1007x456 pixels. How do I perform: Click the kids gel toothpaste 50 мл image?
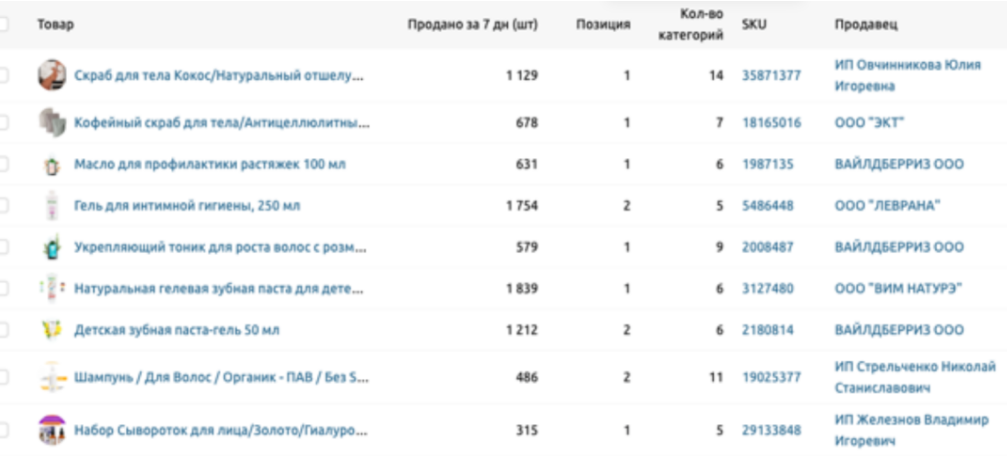[x=52, y=329]
